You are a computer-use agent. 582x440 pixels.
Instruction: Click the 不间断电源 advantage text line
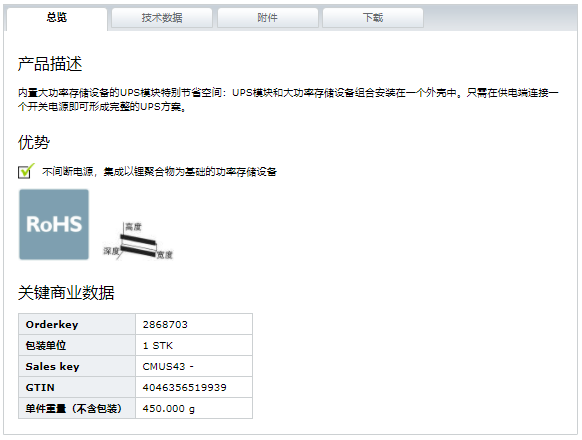point(160,172)
